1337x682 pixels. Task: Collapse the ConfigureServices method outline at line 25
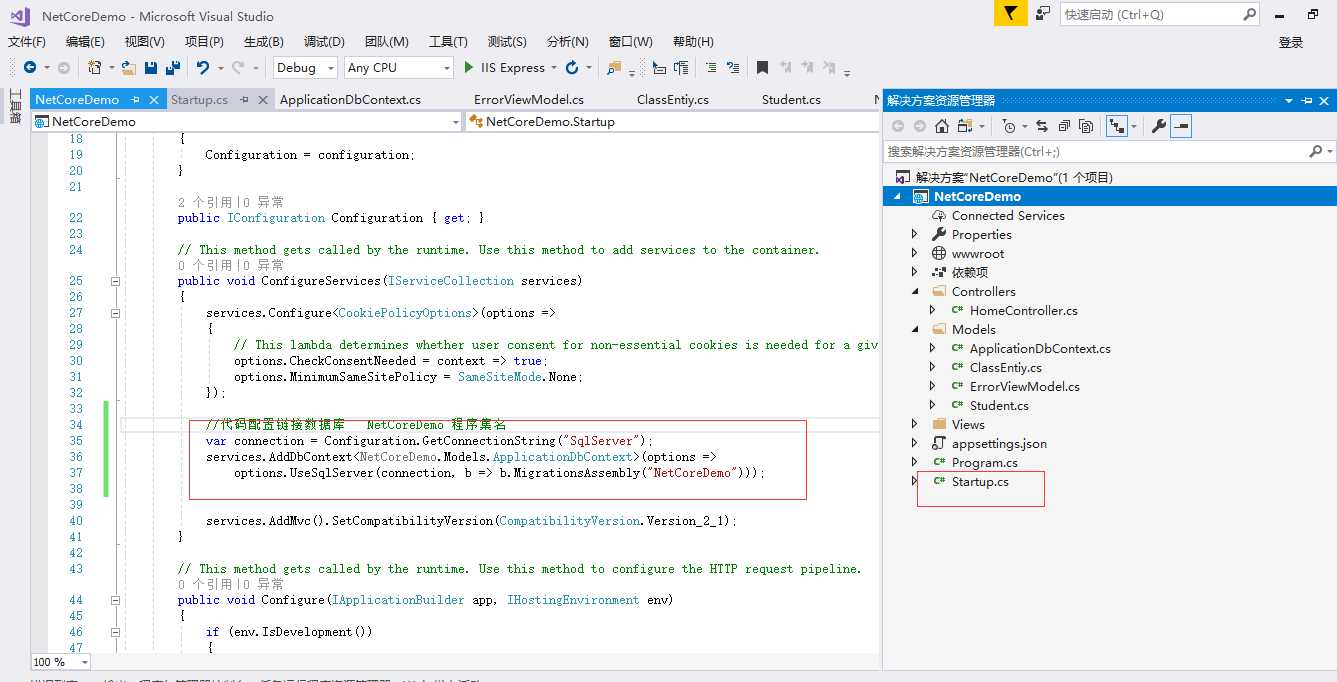pyautogui.click(x=115, y=281)
